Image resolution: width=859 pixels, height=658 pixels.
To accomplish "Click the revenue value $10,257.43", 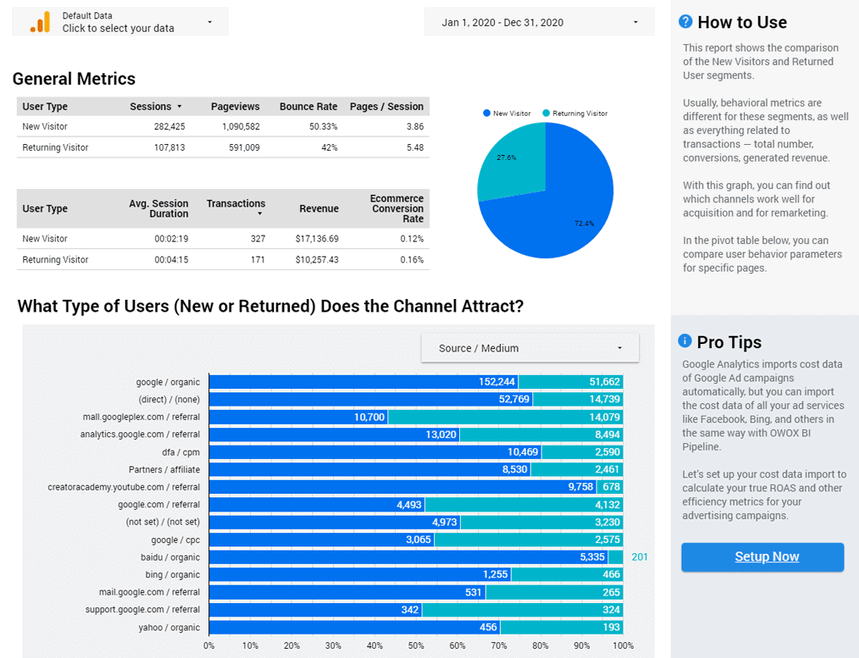I will [317, 260].
